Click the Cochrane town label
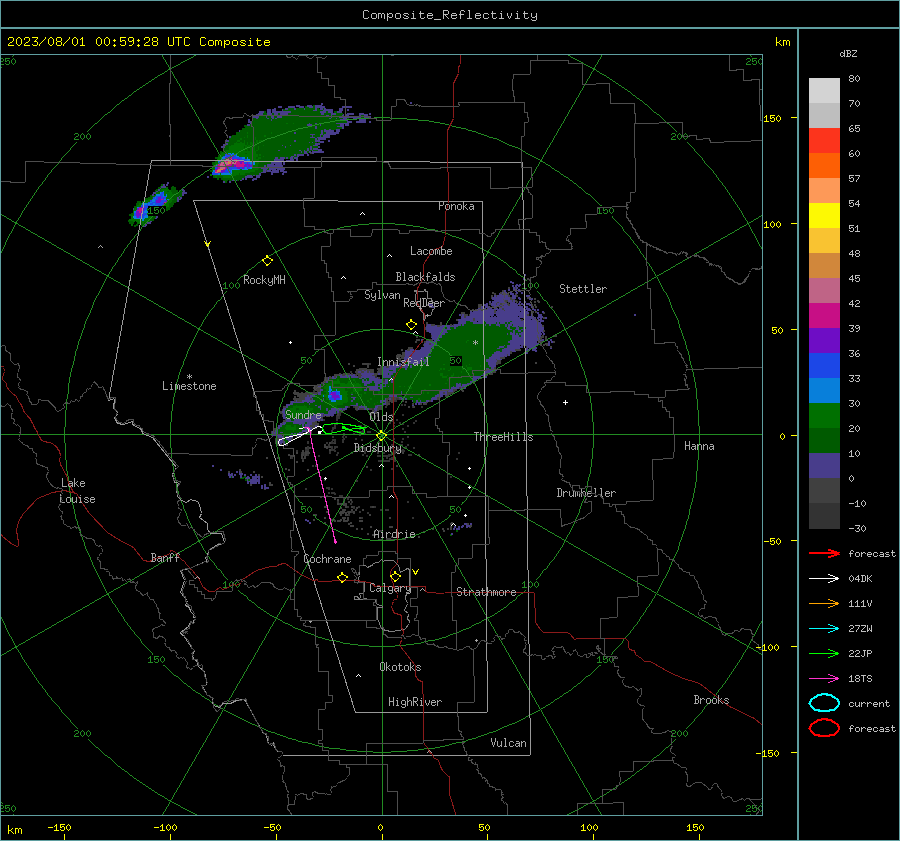The height and width of the screenshot is (841, 900). 327,559
